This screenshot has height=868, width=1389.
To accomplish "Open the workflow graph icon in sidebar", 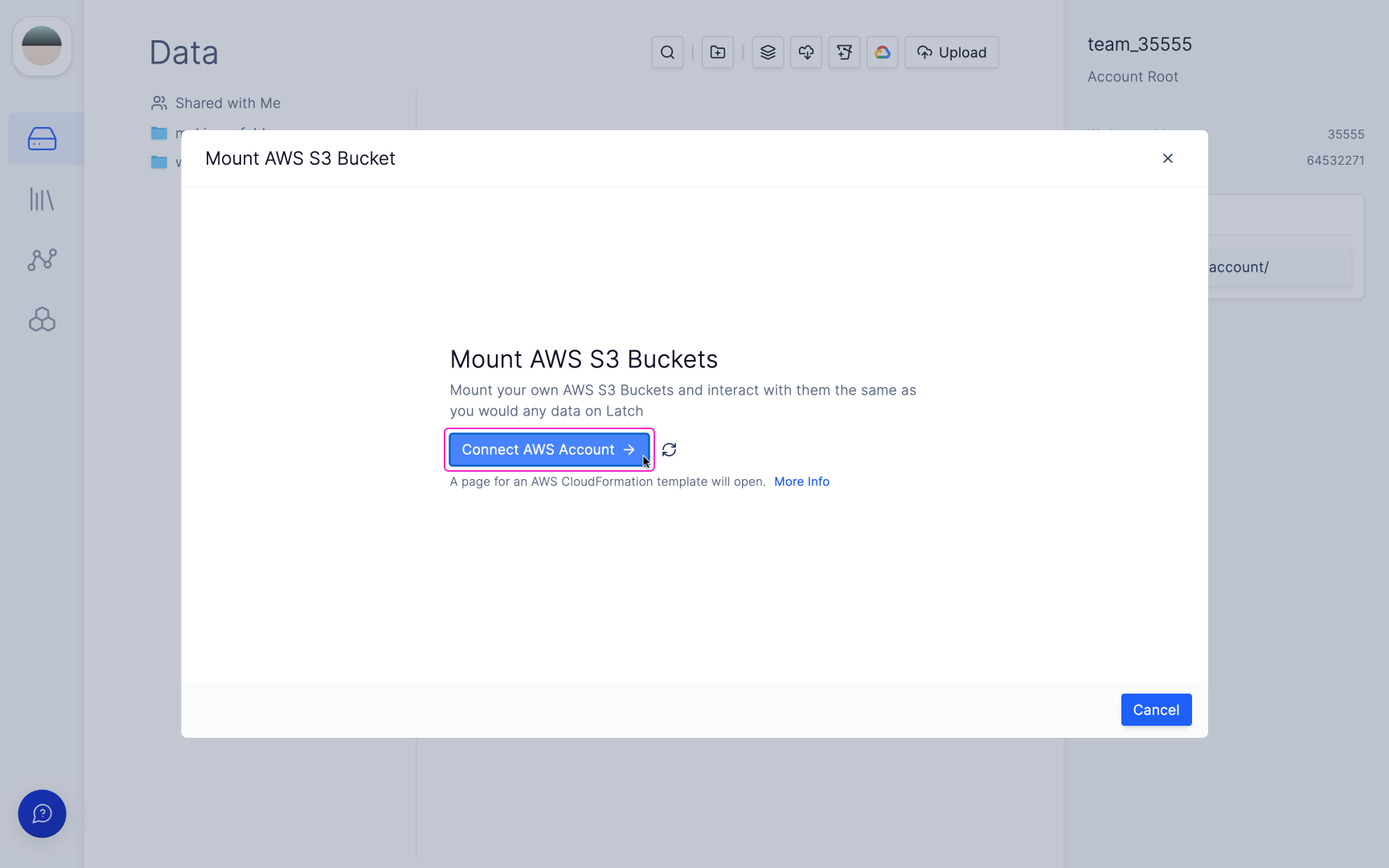I will tap(42, 260).
